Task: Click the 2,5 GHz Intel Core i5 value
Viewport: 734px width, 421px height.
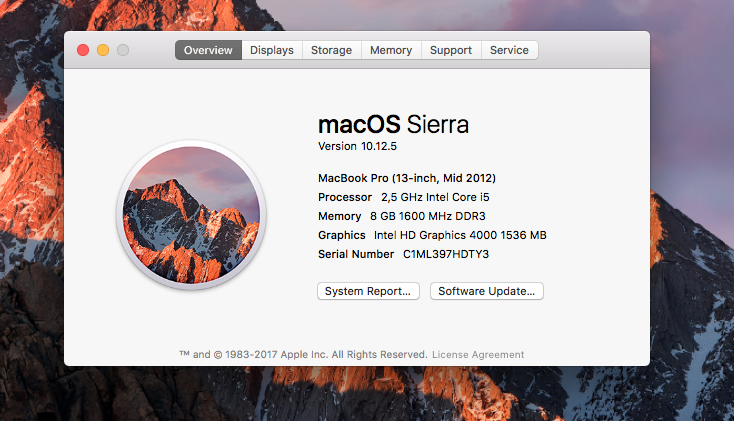Action: click(x=435, y=197)
